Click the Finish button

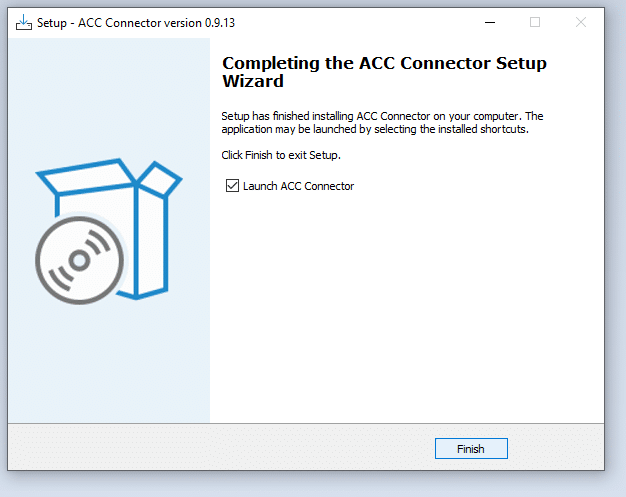(471, 449)
